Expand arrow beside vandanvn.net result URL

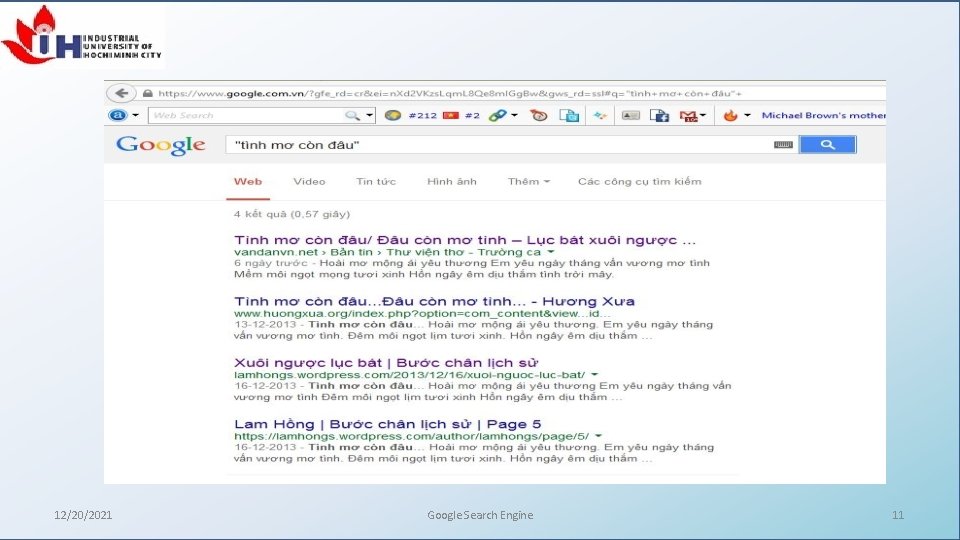pos(550,252)
